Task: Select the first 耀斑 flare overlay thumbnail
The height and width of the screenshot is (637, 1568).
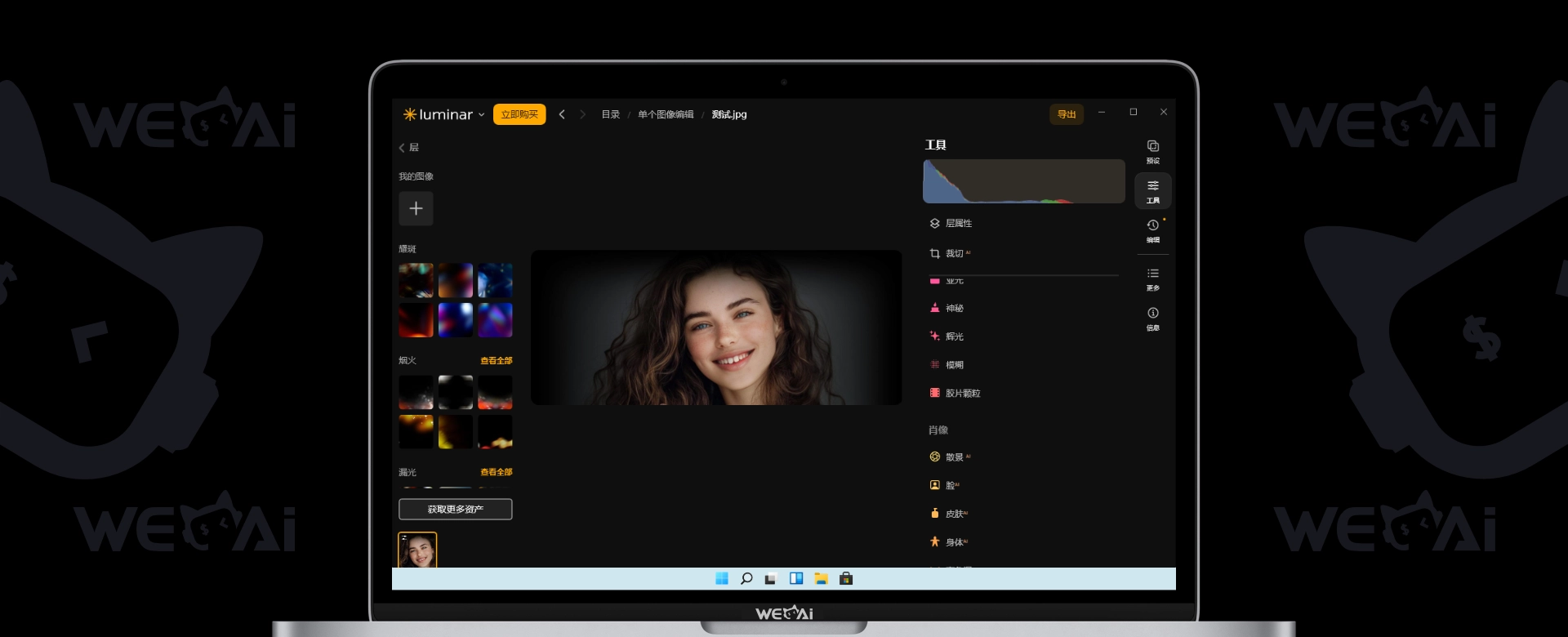Action: [416, 280]
